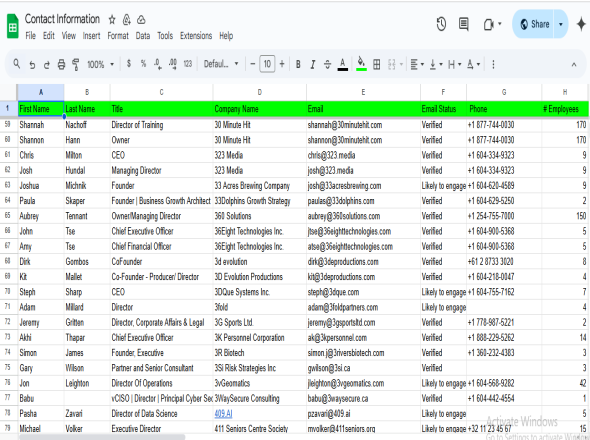
Task: Open merge cells dropdown arrow
Action: pyautogui.click(x=401, y=64)
